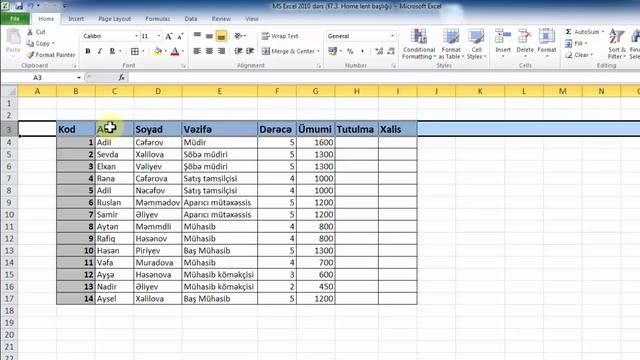Select row 10 header

(9, 215)
